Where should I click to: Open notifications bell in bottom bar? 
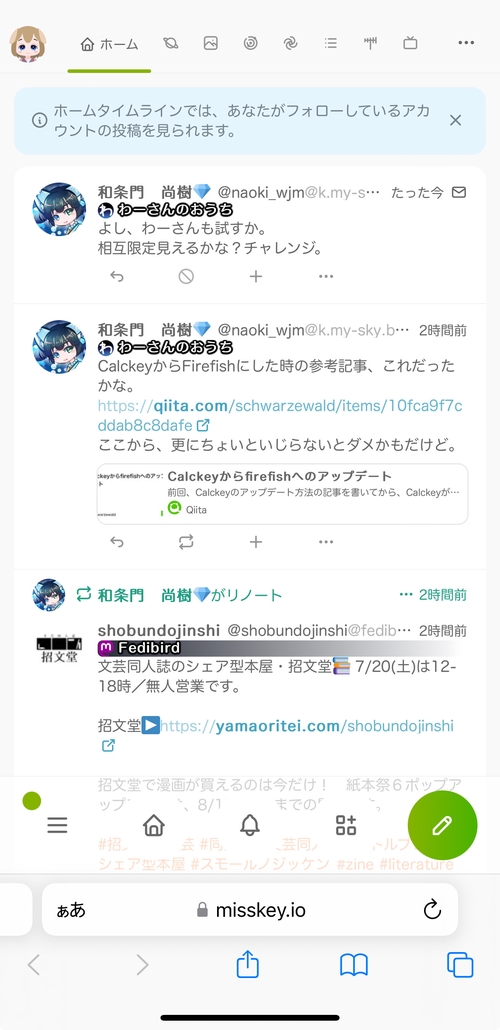250,825
